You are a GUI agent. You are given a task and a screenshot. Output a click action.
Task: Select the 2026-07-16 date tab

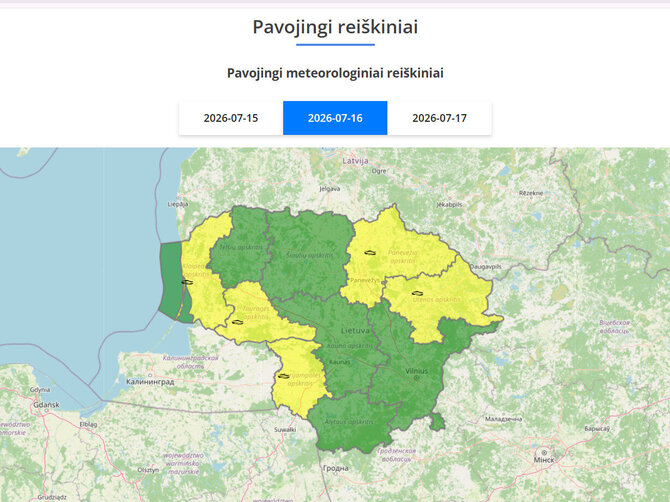(335, 118)
